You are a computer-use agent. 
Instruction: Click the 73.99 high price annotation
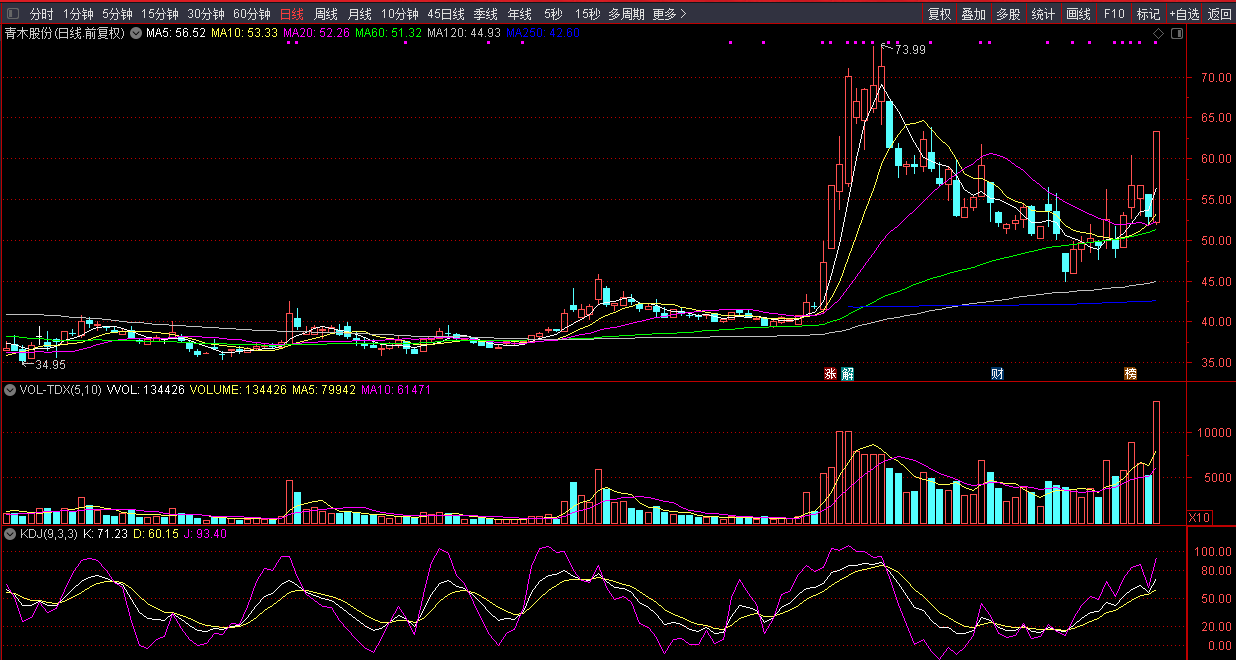coord(910,50)
